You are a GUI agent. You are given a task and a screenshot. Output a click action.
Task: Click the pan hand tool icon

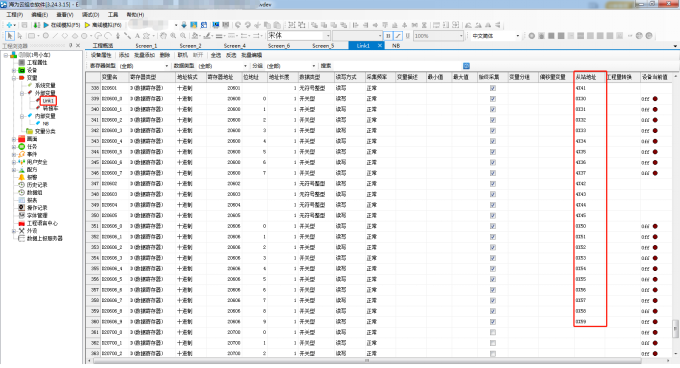tap(163, 36)
